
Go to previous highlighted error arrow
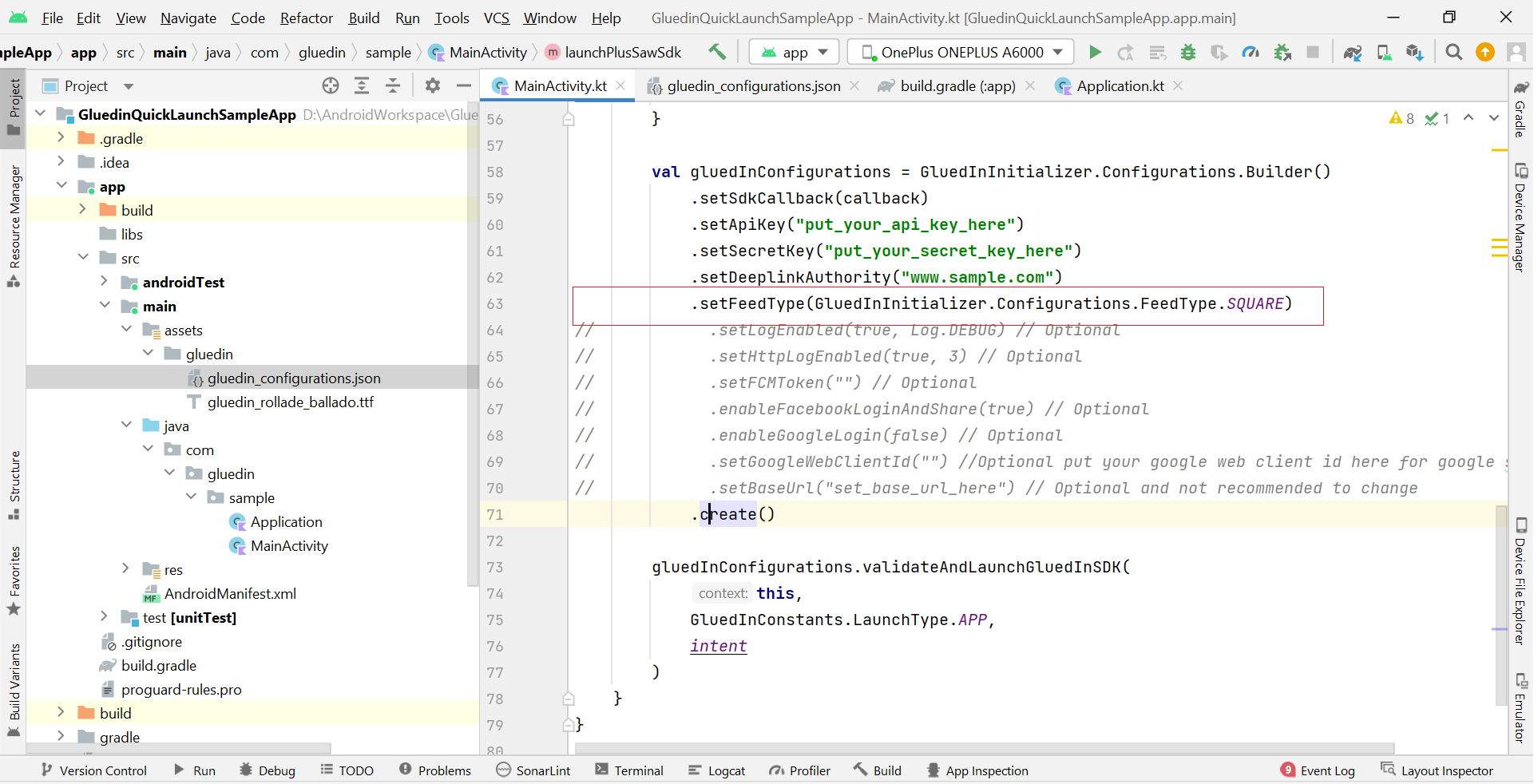1468,118
